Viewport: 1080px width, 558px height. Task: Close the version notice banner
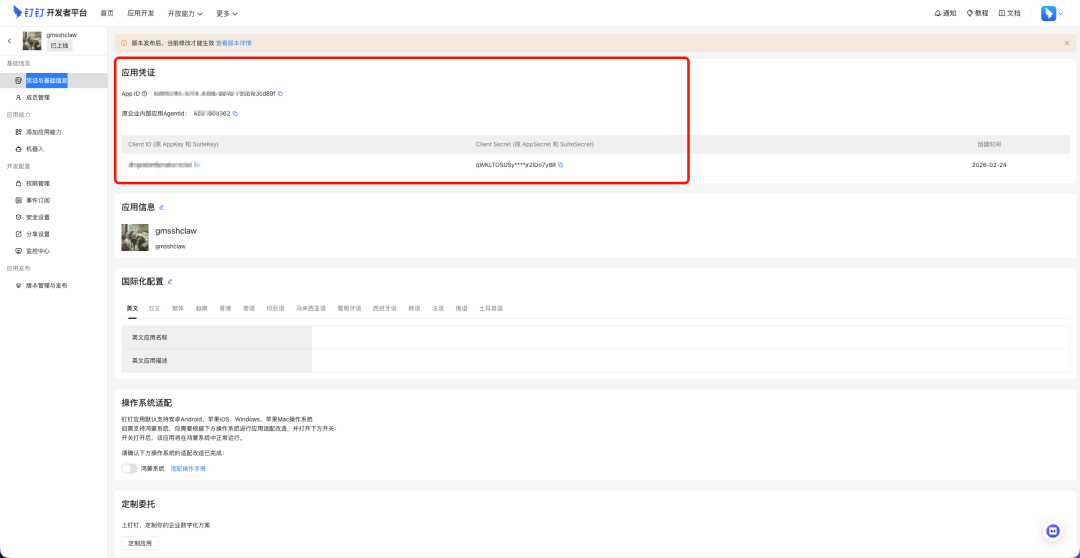[1067, 43]
